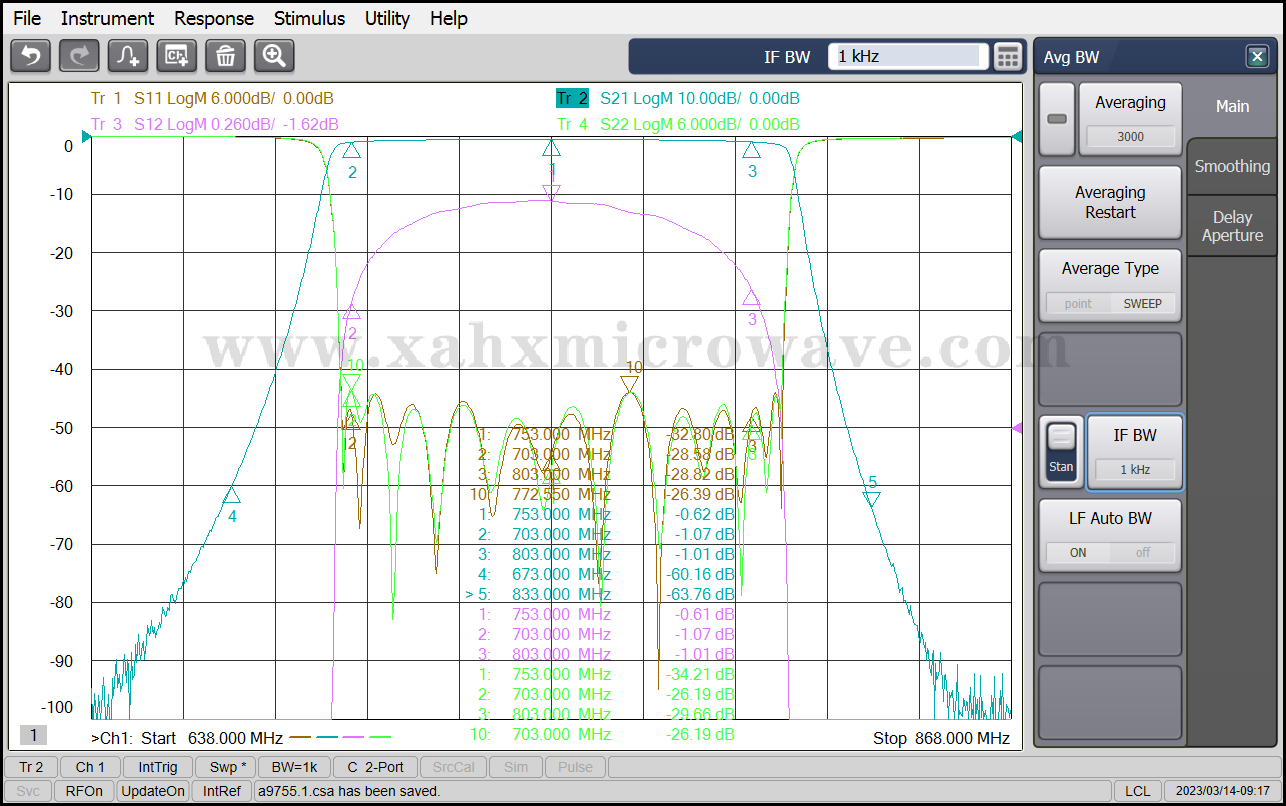
Task: Open the Response menu
Action: pyautogui.click(x=214, y=18)
